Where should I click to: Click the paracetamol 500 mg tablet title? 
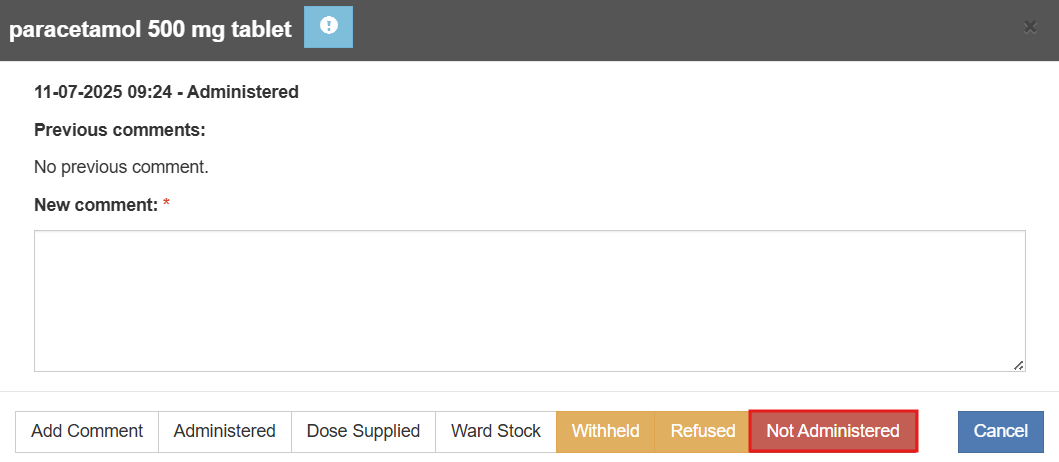150,29
